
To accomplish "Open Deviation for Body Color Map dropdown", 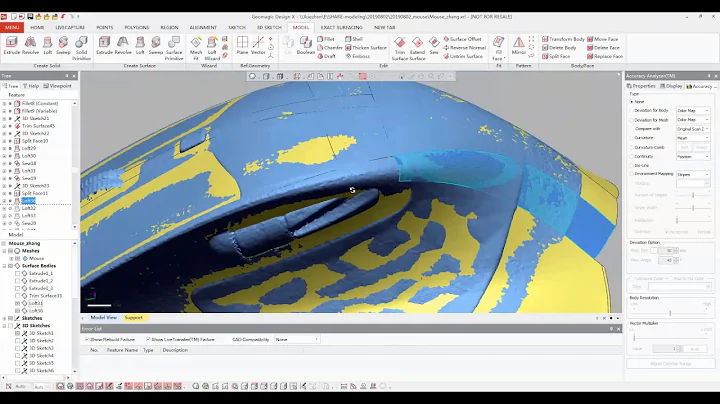I will pyautogui.click(x=693, y=111).
